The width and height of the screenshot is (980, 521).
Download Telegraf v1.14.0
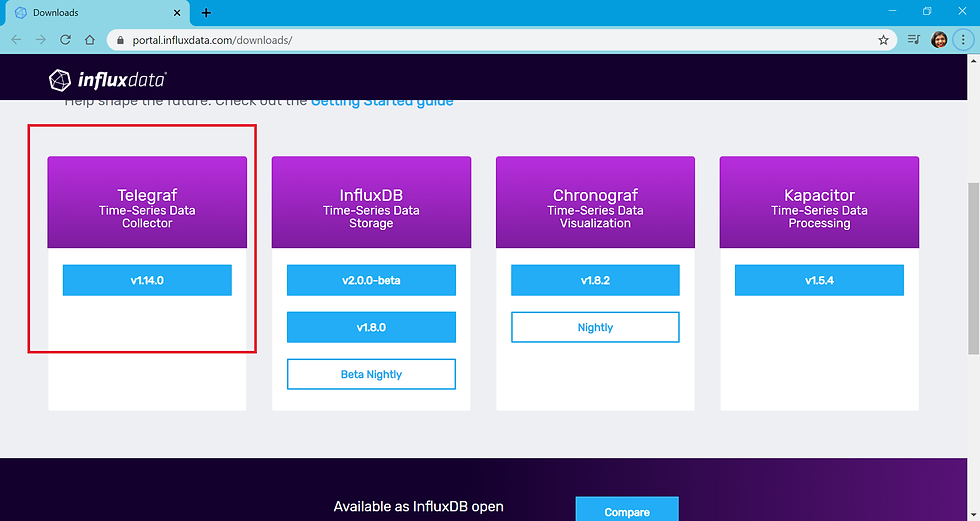(147, 280)
